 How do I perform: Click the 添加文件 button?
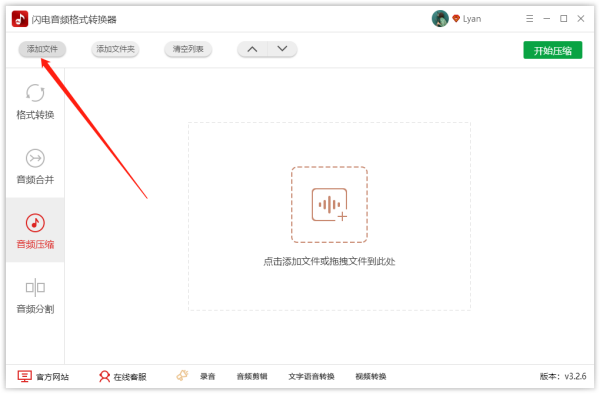(42, 49)
